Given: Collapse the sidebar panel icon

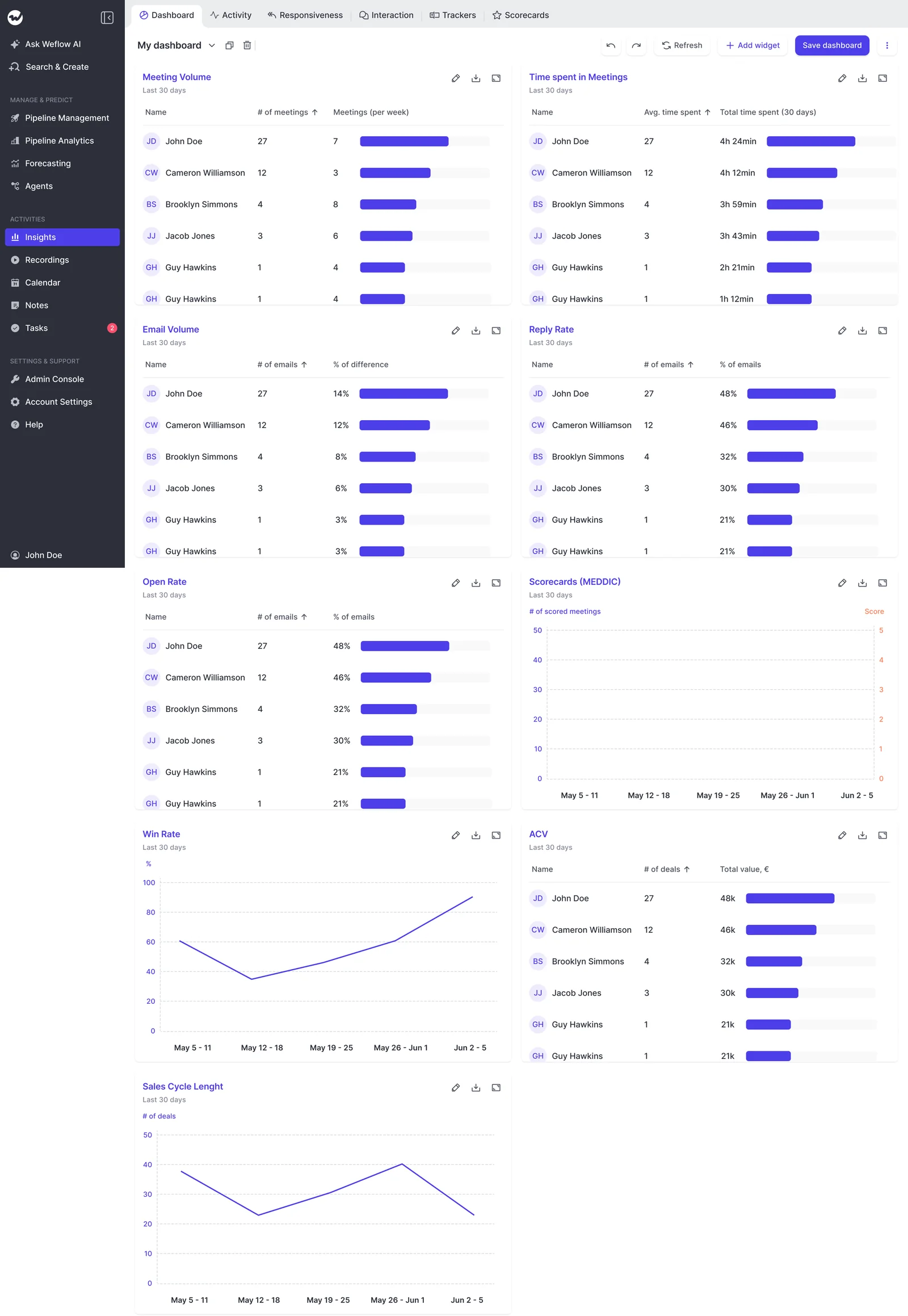Looking at the screenshot, I should pos(107,18).
